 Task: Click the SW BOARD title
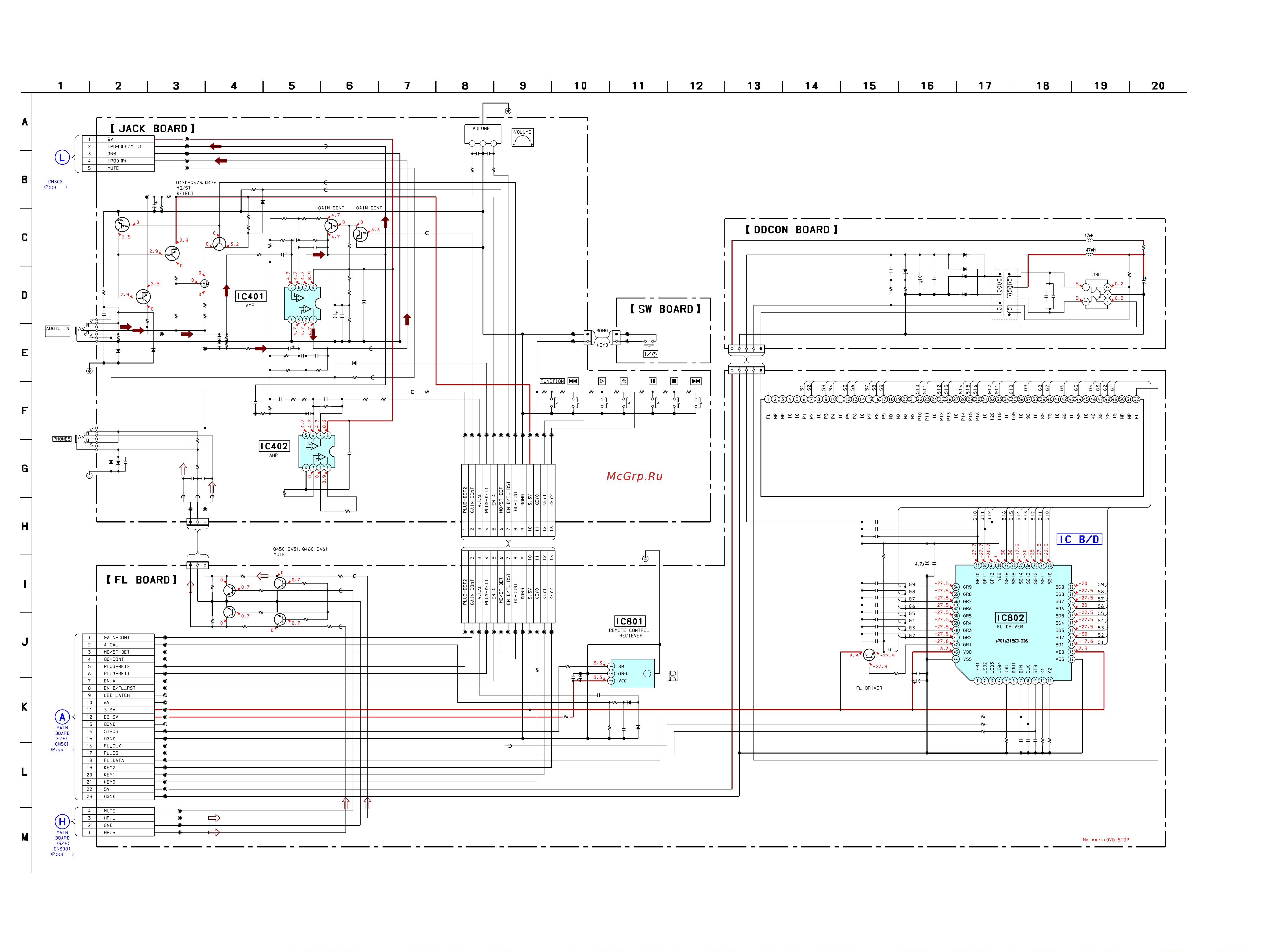point(665,309)
